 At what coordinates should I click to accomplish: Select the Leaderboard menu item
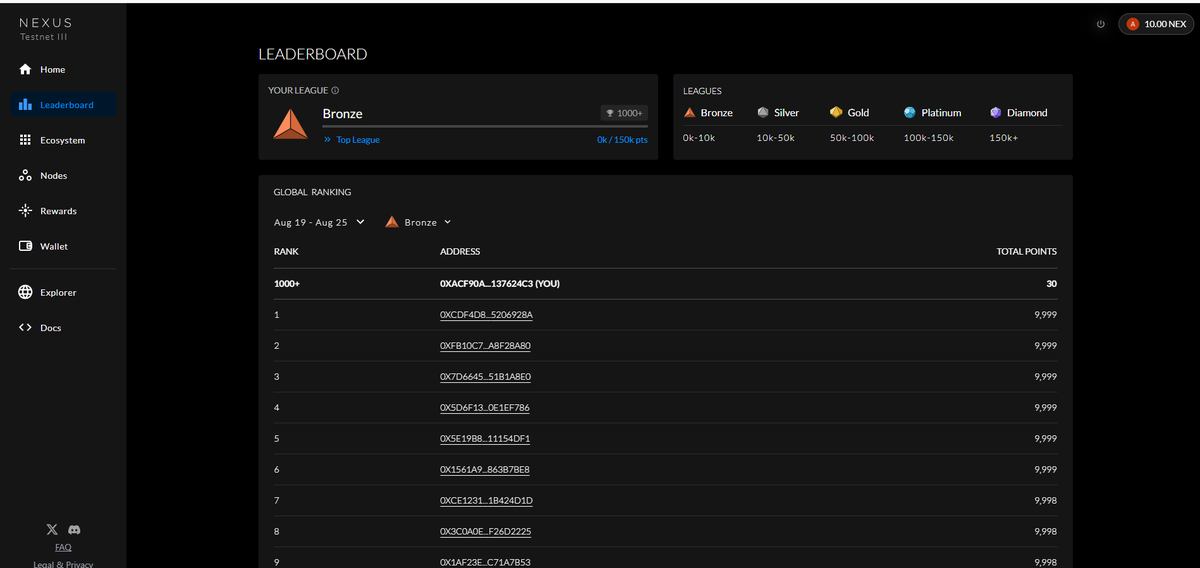point(63,105)
